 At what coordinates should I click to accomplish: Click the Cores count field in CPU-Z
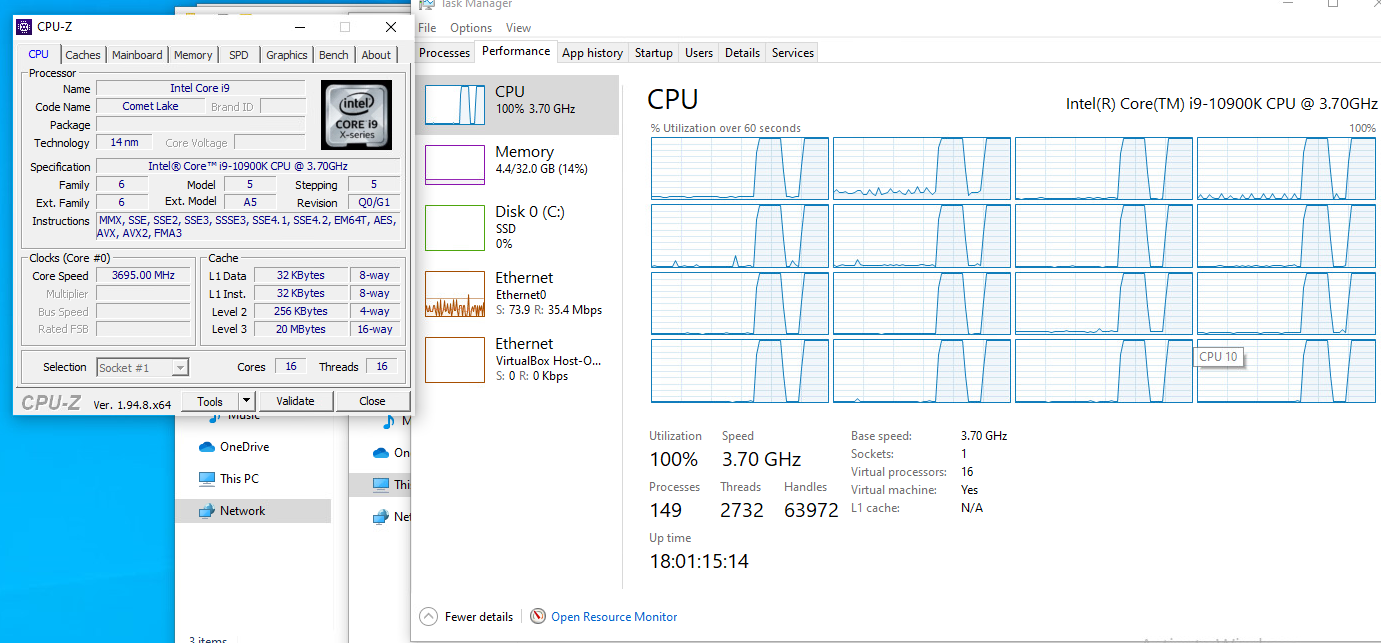tap(290, 367)
